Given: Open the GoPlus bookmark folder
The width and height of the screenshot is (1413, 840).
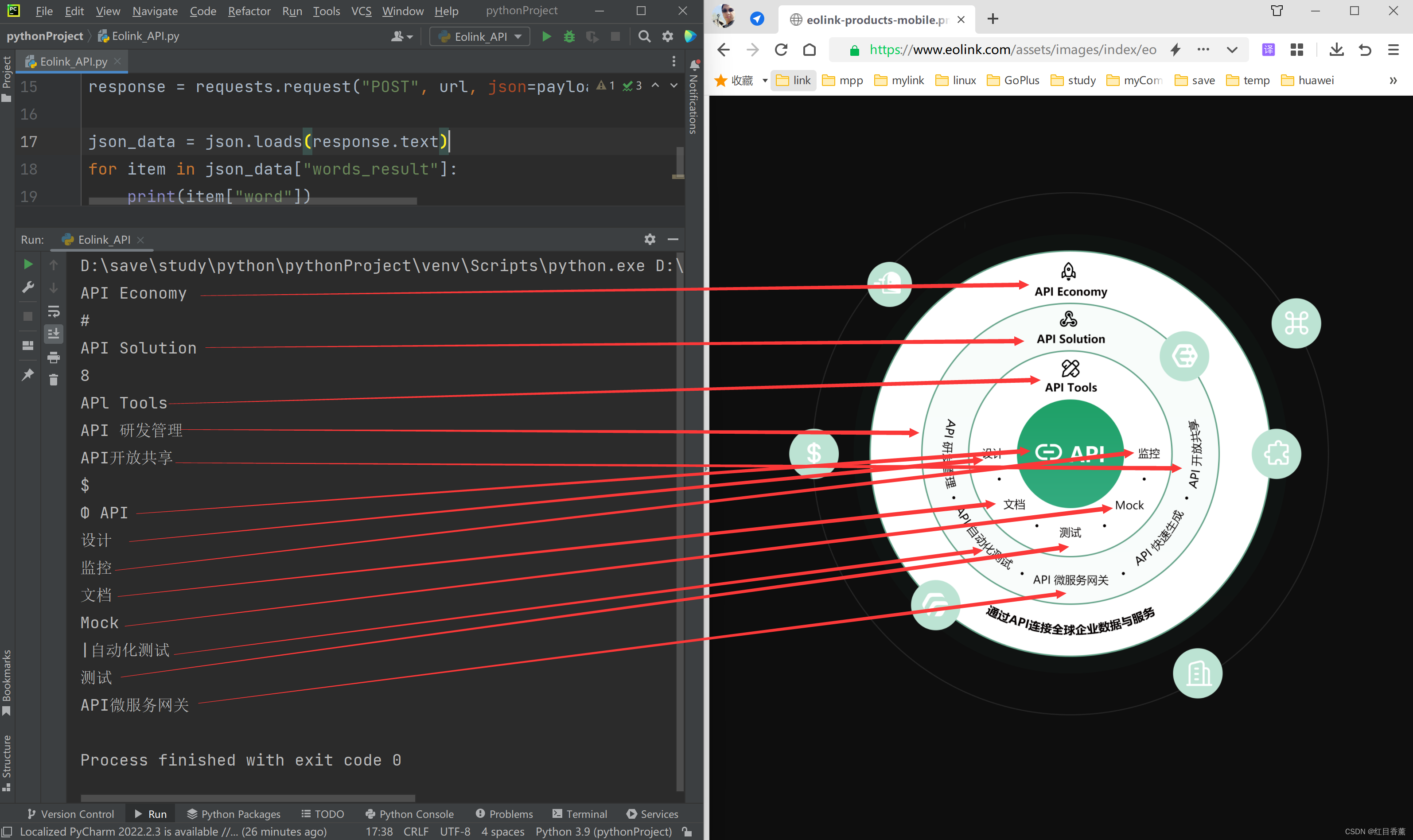Looking at the screenshot, I should coord(1013,80).
